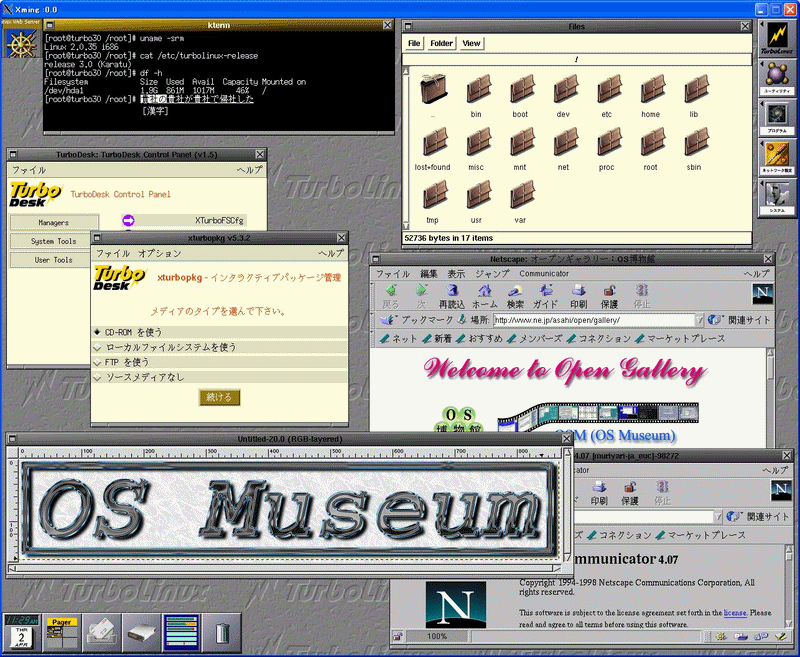The height and width of the screenshot is (657, 800).
Task: Open Communicator menu in Netscape
Action: coord(544,273)
